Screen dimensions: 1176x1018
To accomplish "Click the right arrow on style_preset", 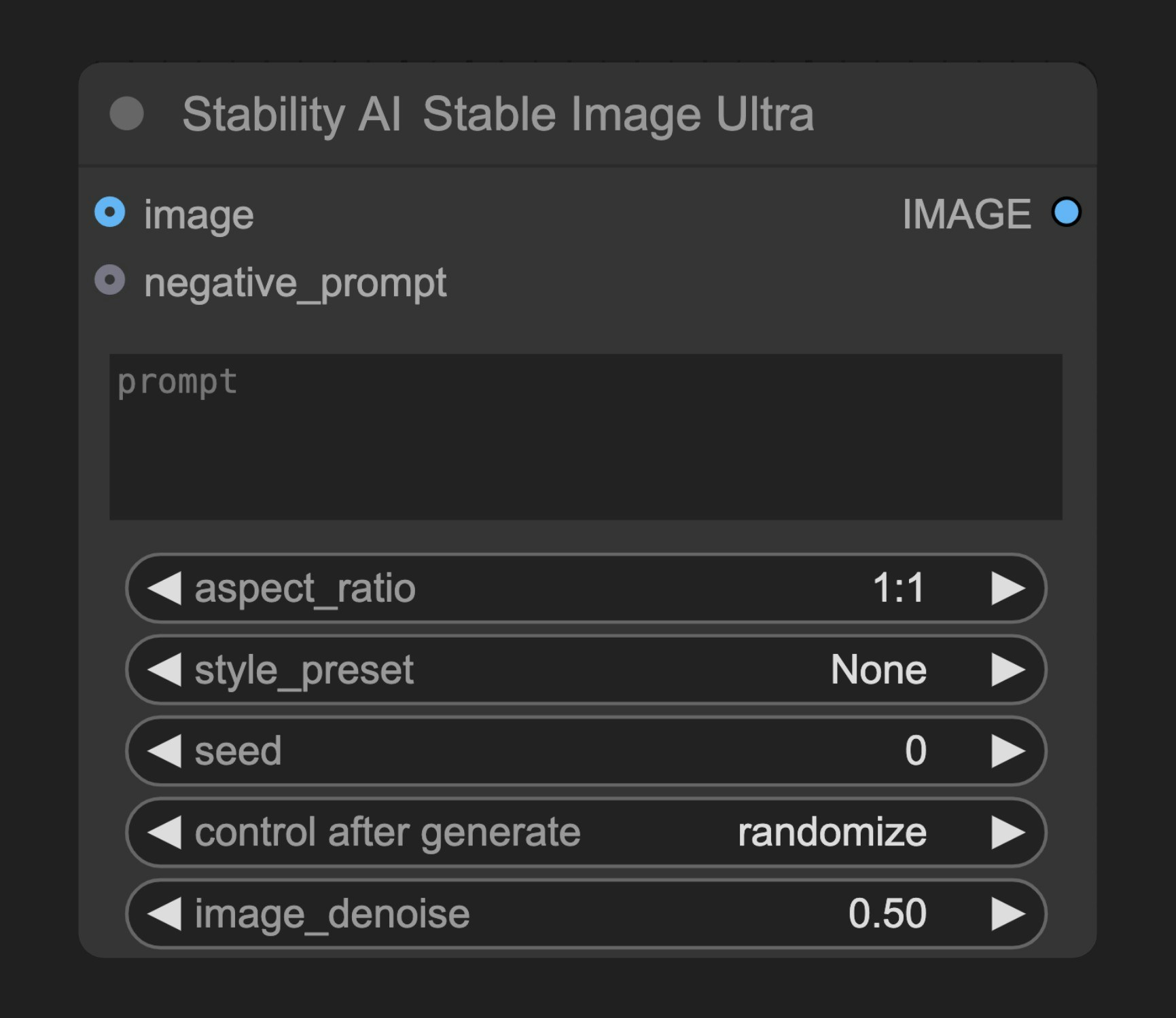I will tap(1006, 670).
